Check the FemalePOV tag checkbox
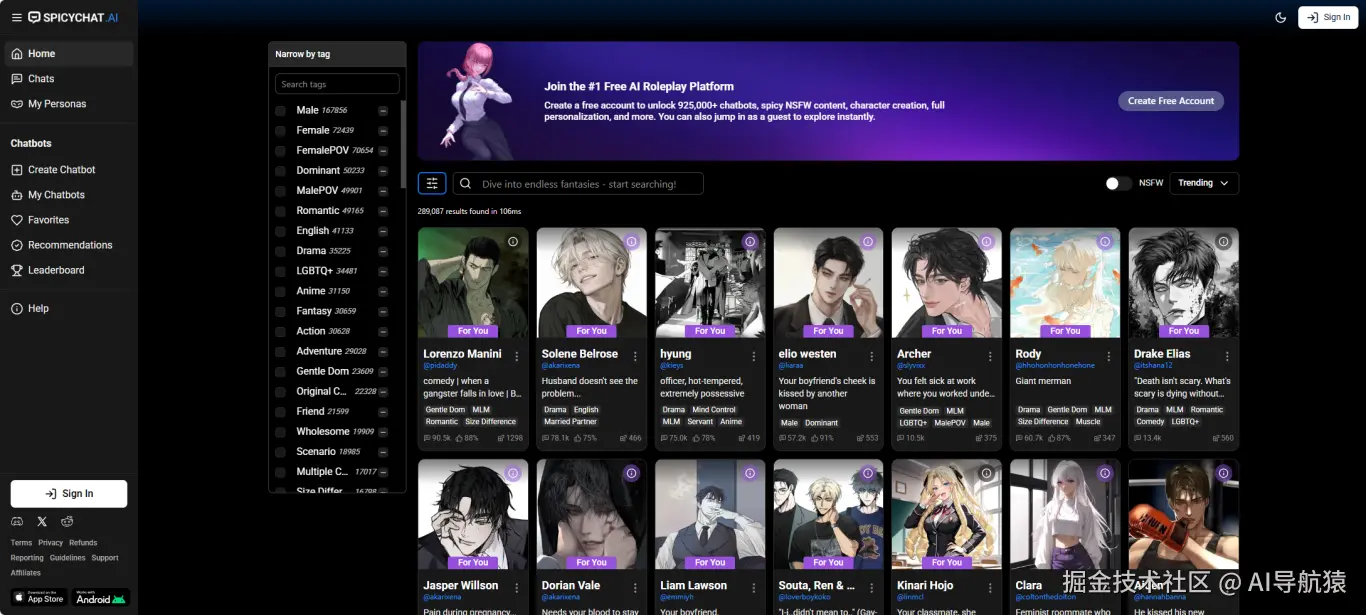 [x=281, y=150]
